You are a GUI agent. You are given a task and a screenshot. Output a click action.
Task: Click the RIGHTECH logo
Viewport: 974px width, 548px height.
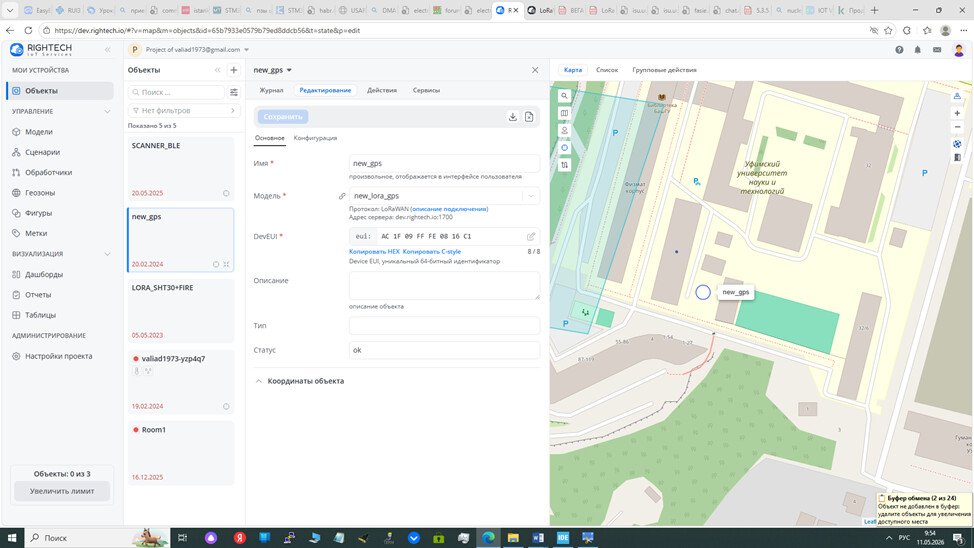[x=42, y=49]
